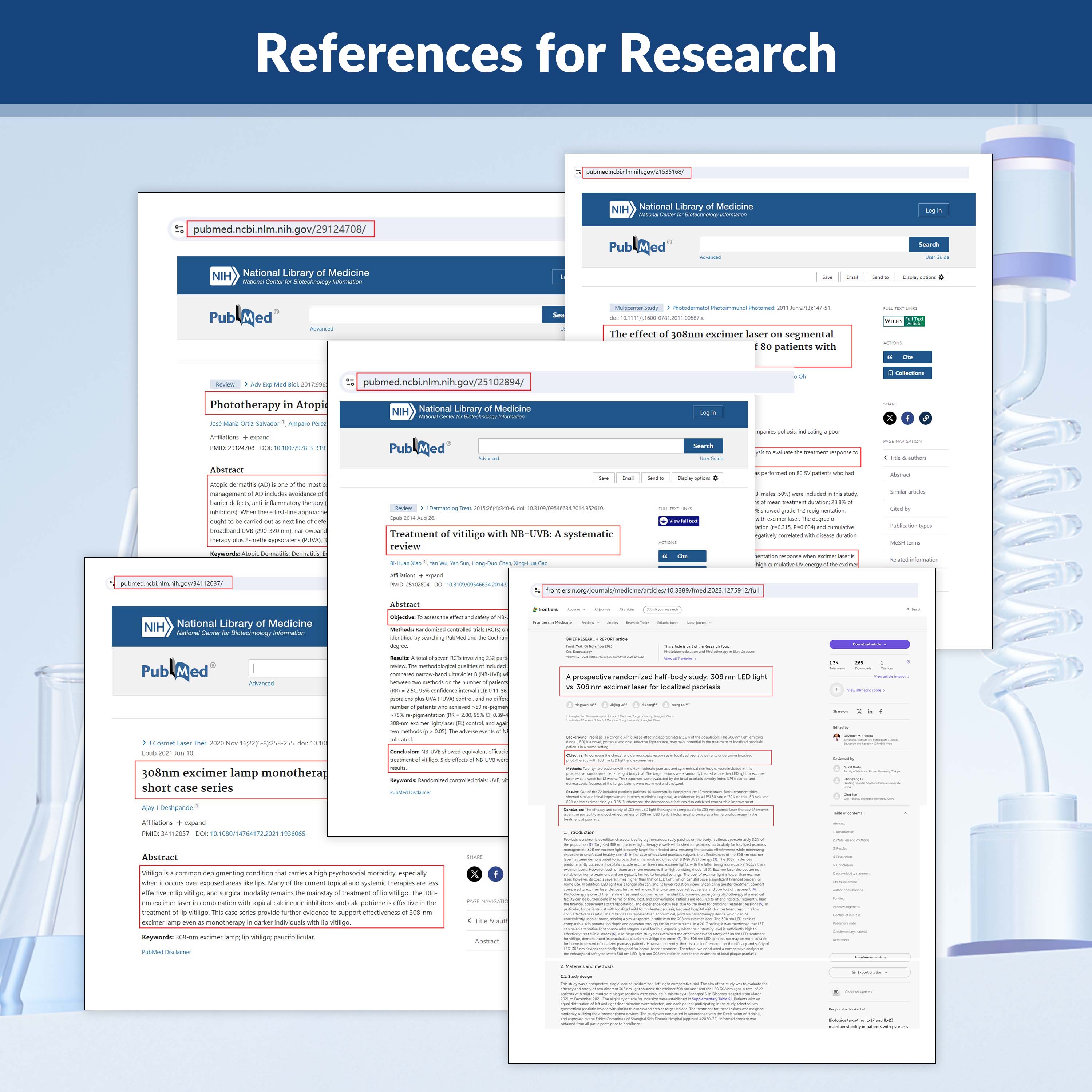Screen dimensions: 1092x1092
Task: Open About us menu on Frontiers header
Action: coord(576,610)
